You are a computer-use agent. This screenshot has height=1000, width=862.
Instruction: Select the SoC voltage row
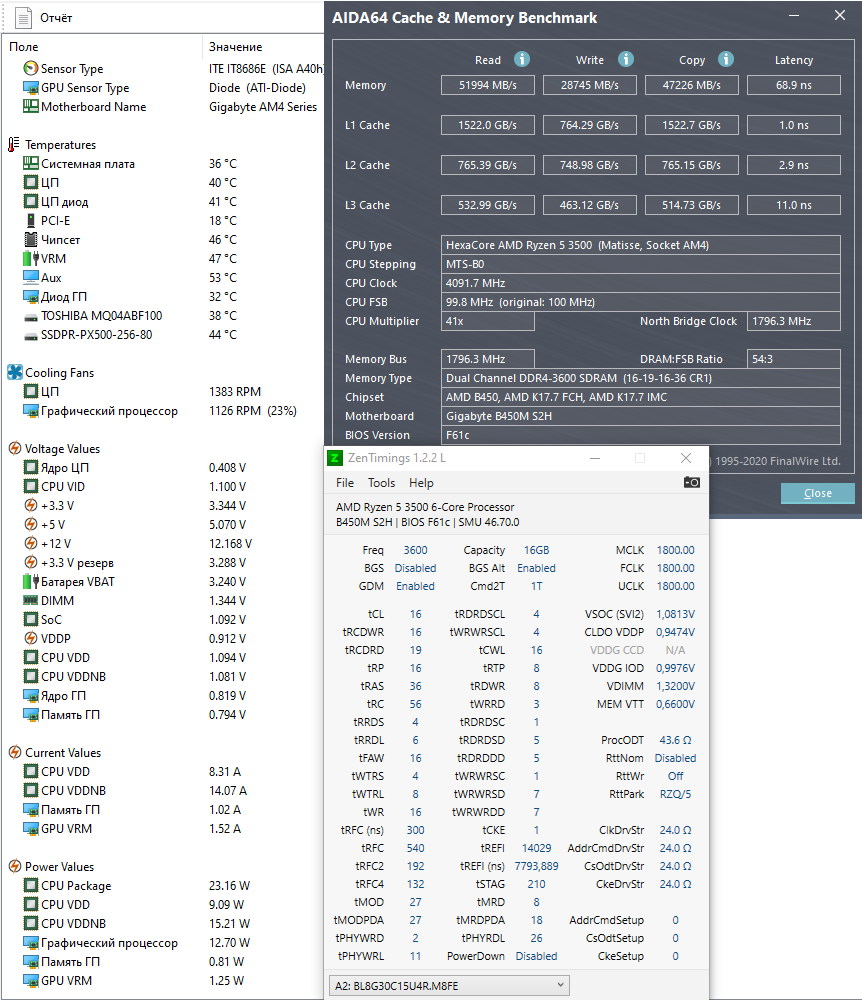pyautogui.click(x=163, y=620)
